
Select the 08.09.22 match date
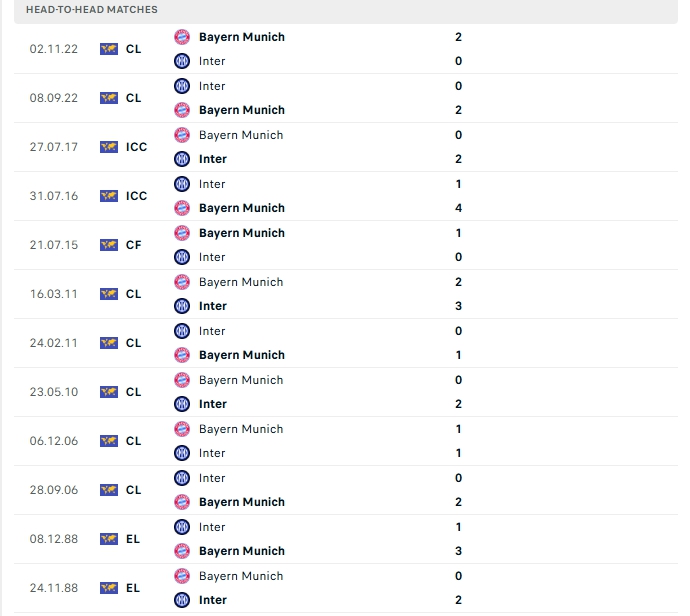tap(54, 98)
